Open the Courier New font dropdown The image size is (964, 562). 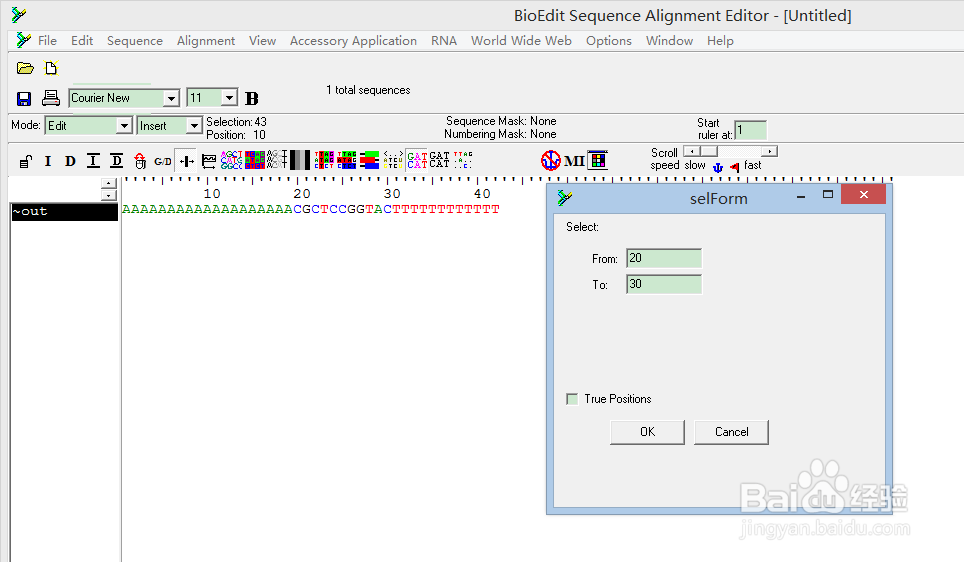pos(171,98)
